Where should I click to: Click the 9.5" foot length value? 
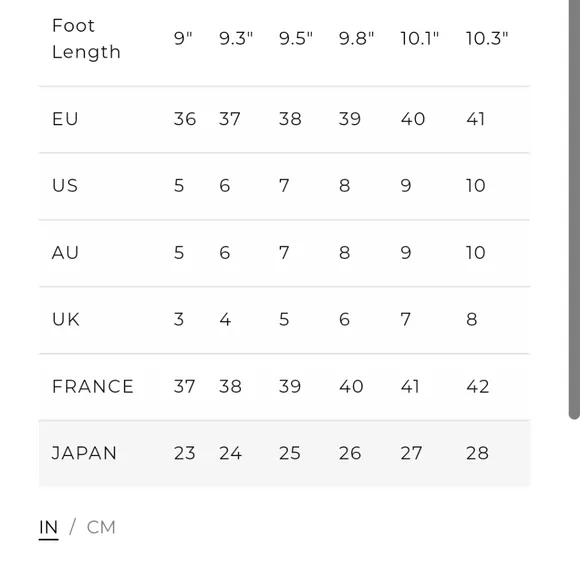[296, 38]
